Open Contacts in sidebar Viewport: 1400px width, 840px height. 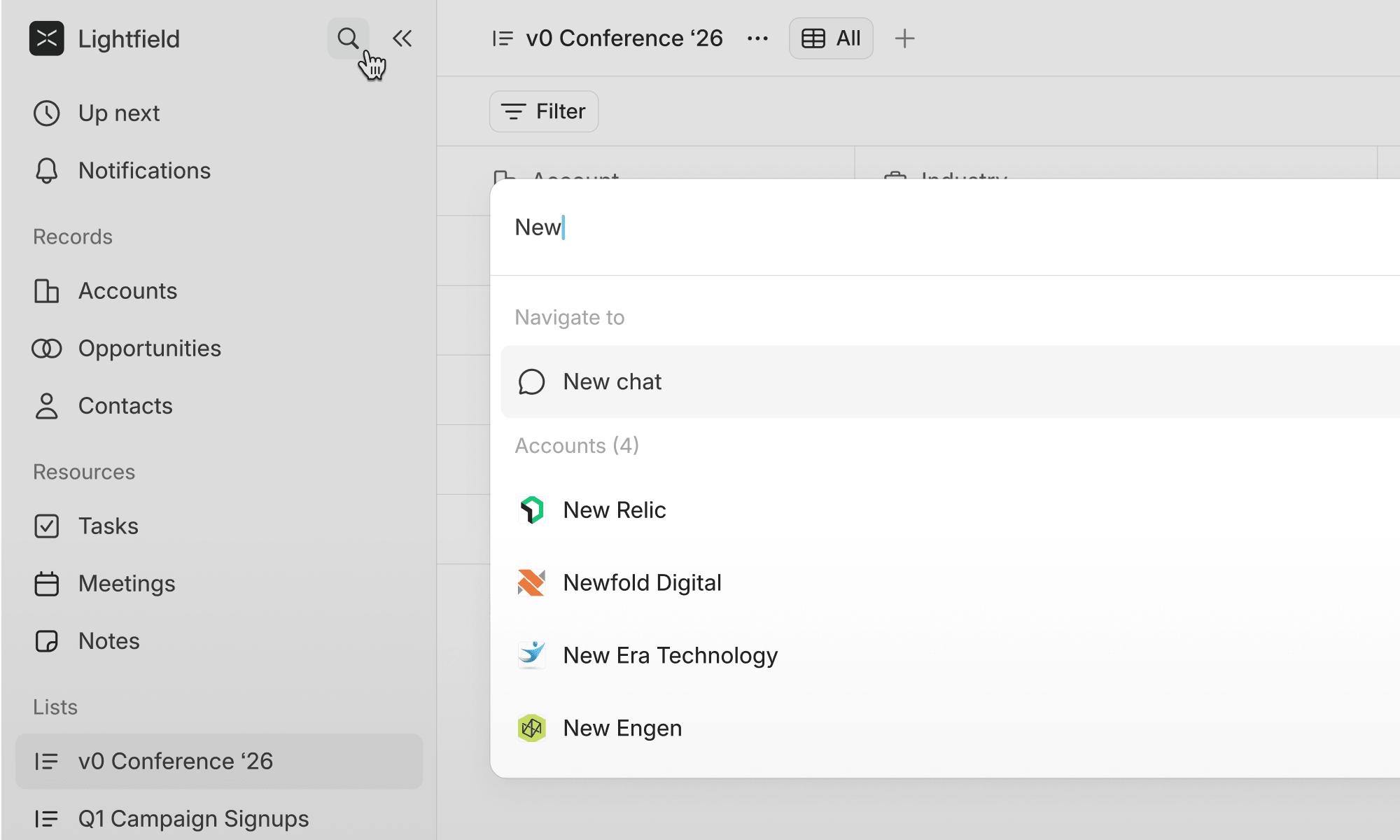pyautogui.click(x=125, y=406)
